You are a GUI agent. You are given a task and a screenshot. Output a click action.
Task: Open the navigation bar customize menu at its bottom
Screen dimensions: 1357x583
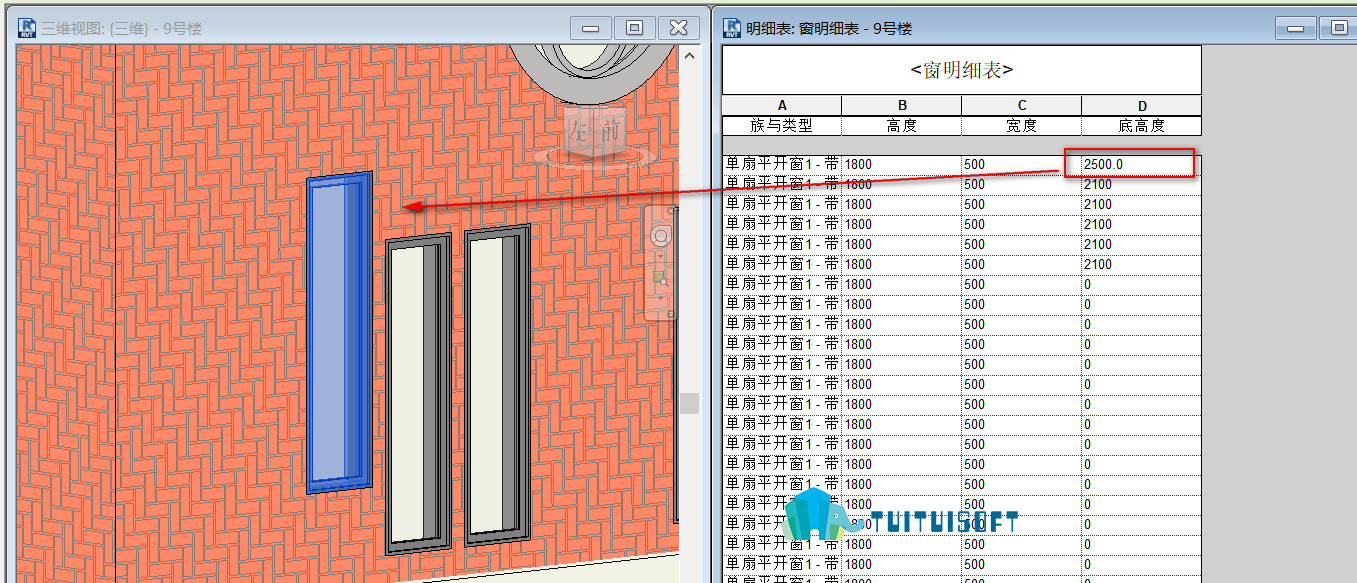click(x=670, y=314)
